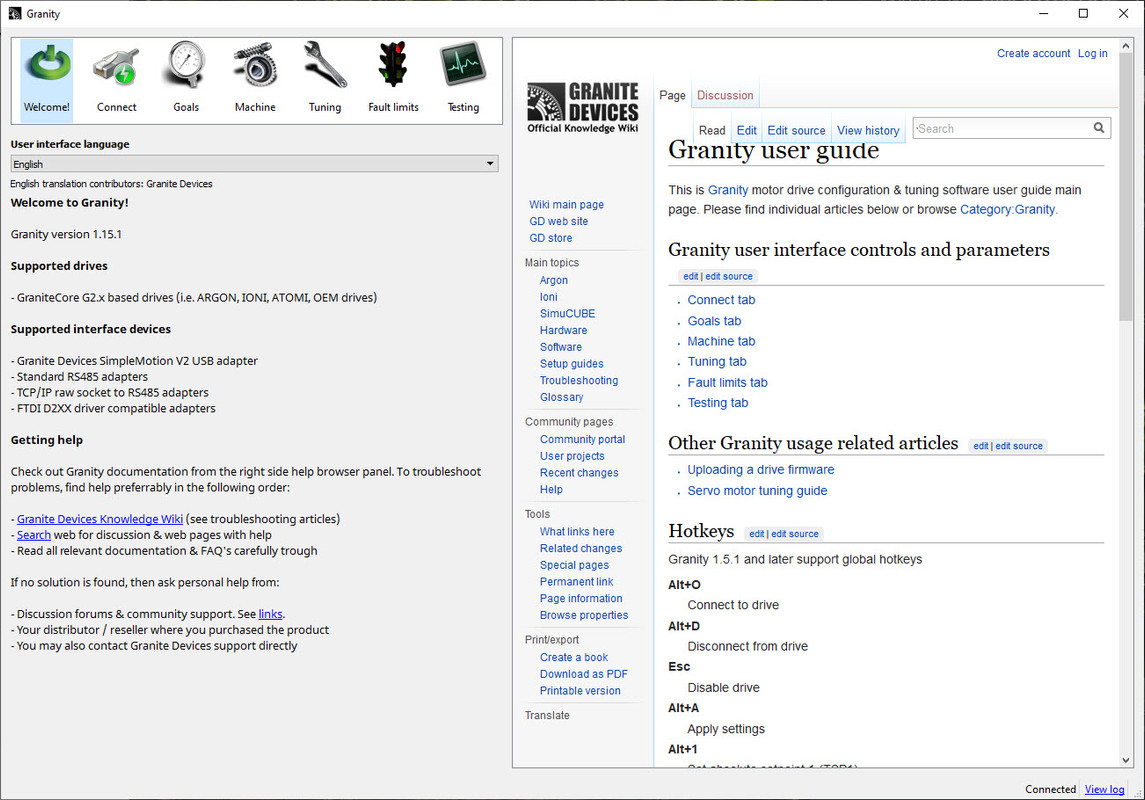Click the wiki search magnifier icon
This screenshot has width=1145, height=800.
[1099, 128]
